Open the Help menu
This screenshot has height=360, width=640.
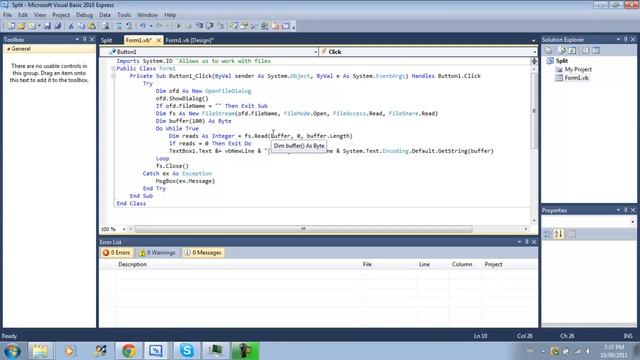[170, 15]
